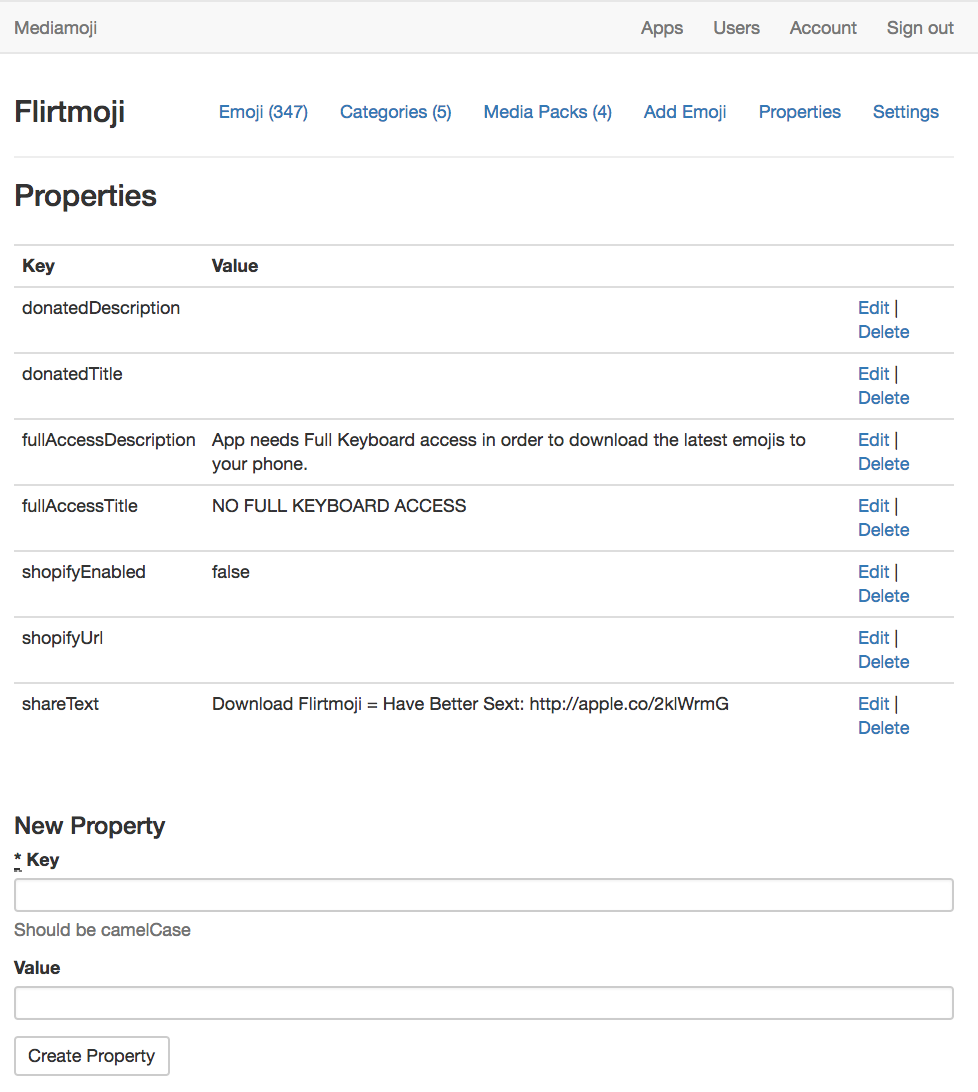Go to the Add Emoji tab

[x=685, y=112]
